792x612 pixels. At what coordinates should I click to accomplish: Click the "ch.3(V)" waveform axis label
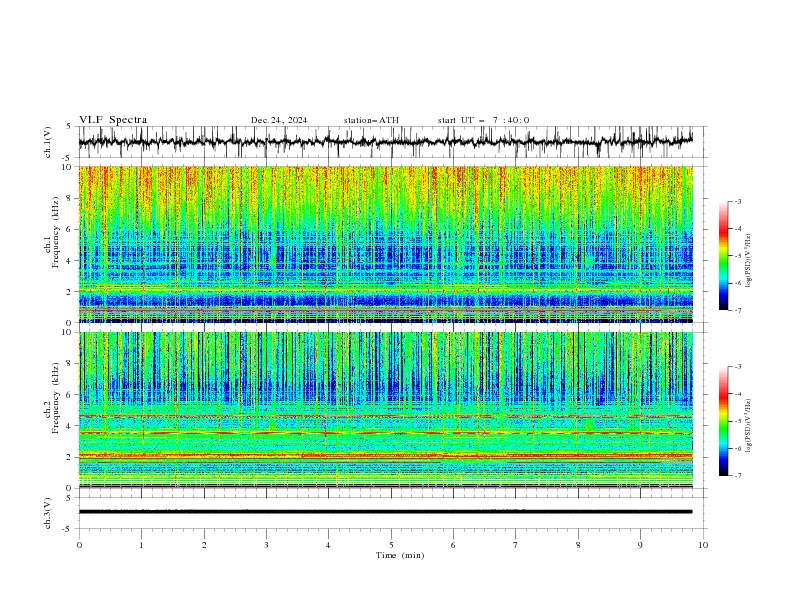point(47,513)
